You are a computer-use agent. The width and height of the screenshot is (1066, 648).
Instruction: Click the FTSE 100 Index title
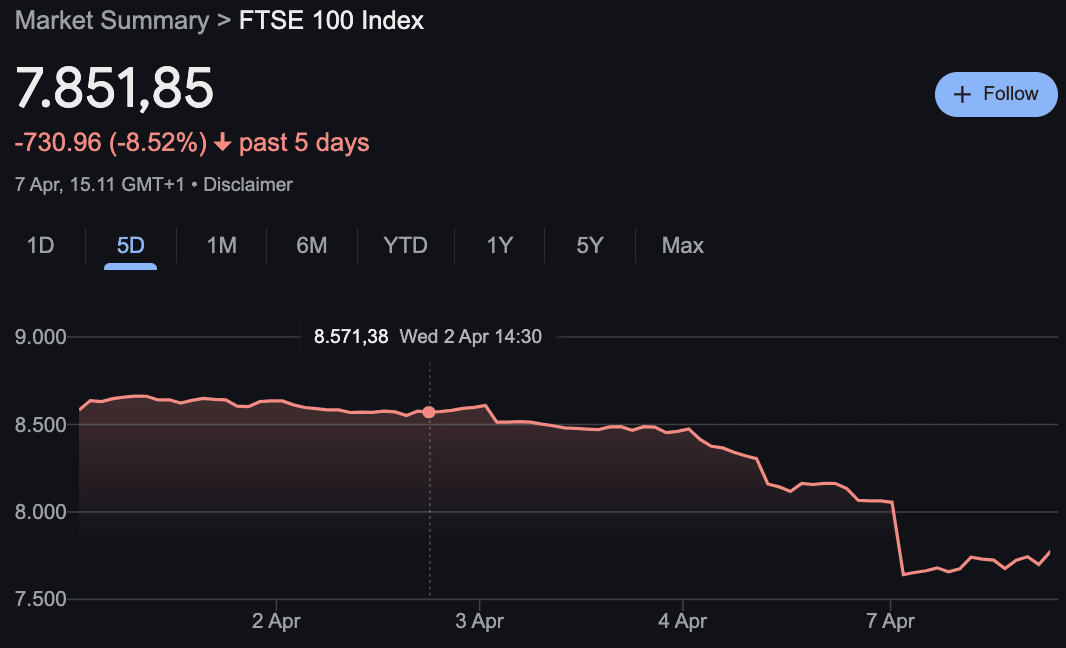[x=330, y=20]
